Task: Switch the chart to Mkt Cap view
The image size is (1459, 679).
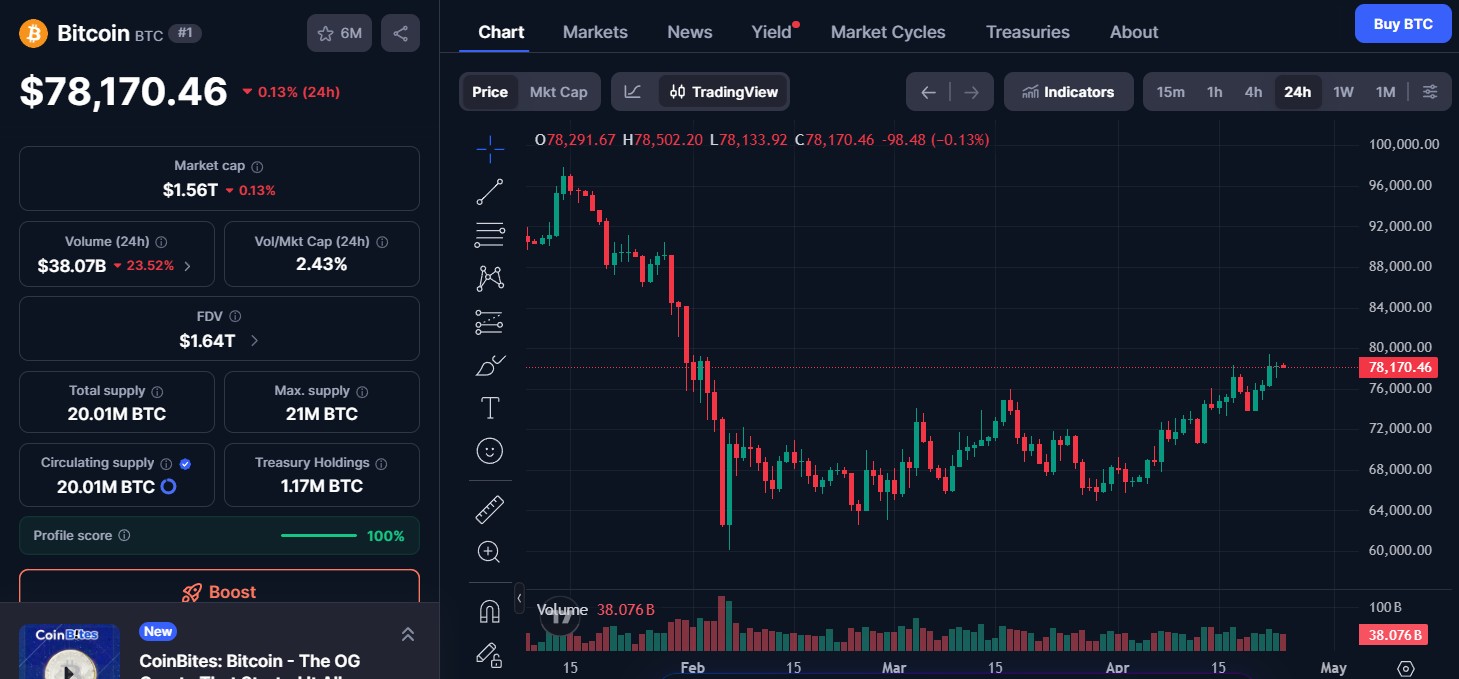Action: tap(558, 91)
